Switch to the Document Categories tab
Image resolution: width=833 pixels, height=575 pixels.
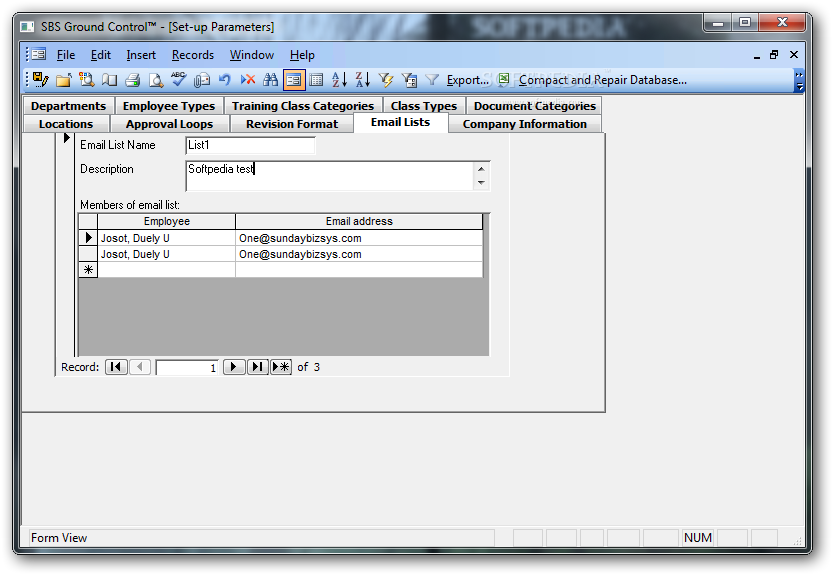pyautogui.click(x=535, y=106)
